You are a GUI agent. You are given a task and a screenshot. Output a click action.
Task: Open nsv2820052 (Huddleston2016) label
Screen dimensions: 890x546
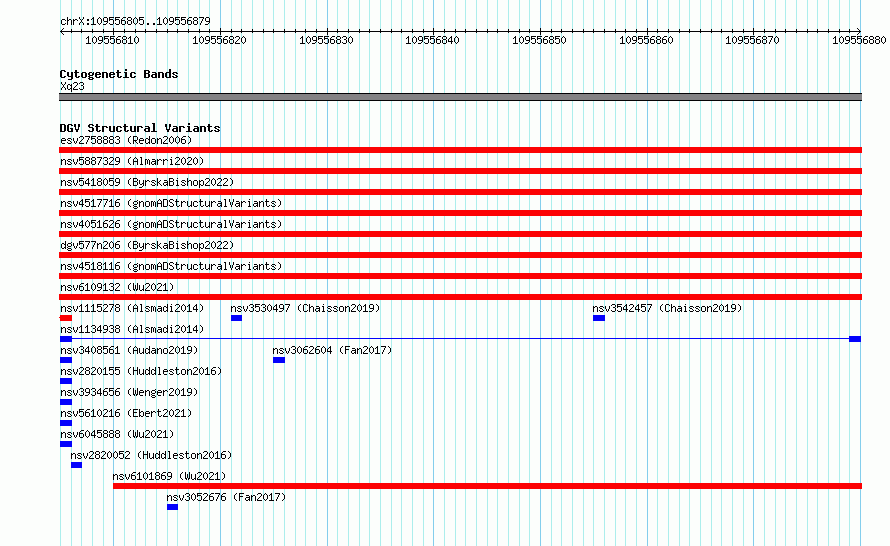(x=151, y=455)
